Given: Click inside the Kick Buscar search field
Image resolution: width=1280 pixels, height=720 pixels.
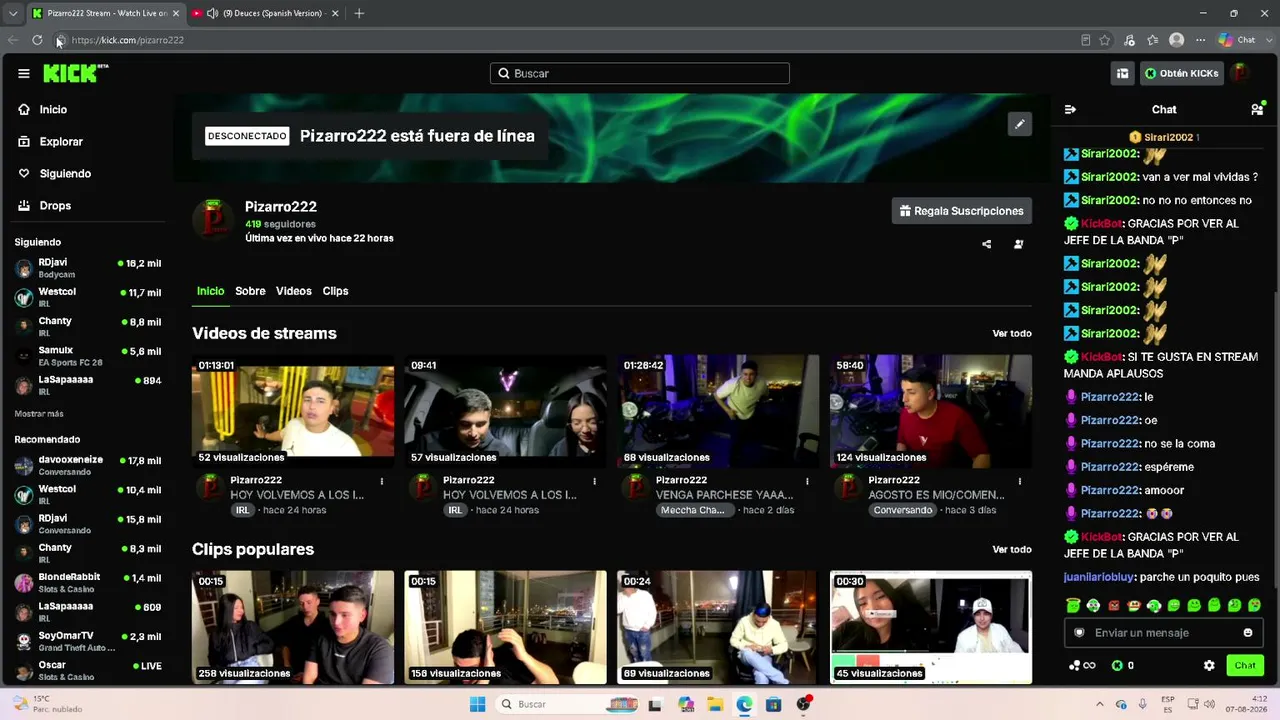Looking at the screenshot, I should [640, 73].
